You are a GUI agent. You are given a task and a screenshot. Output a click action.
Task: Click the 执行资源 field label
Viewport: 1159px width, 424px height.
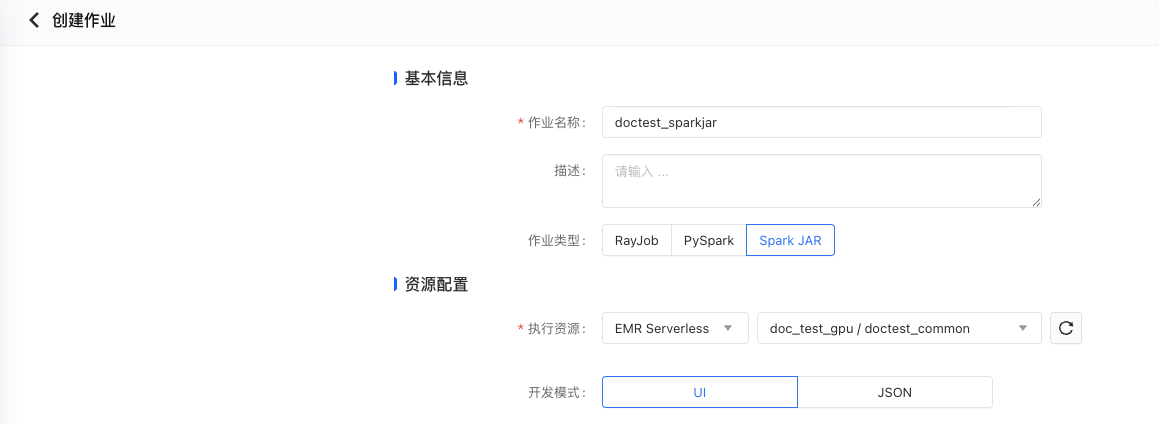tap(556, 328)
